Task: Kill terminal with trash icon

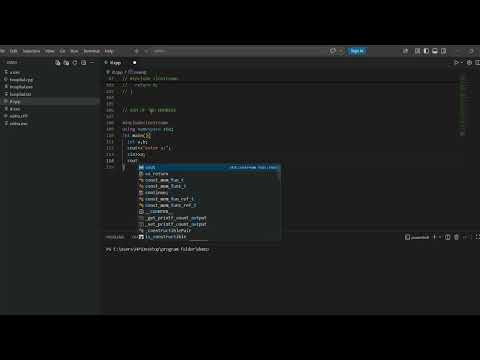Action: pos(456,237)
